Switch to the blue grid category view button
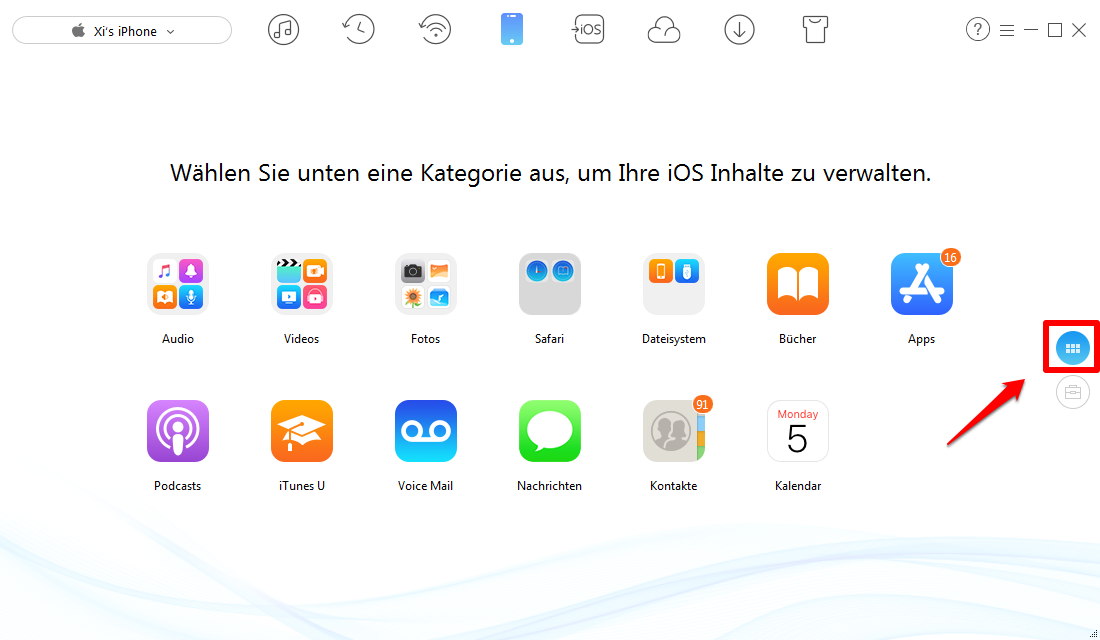Screen dimensions: 1100x640 click(1073, 348)
